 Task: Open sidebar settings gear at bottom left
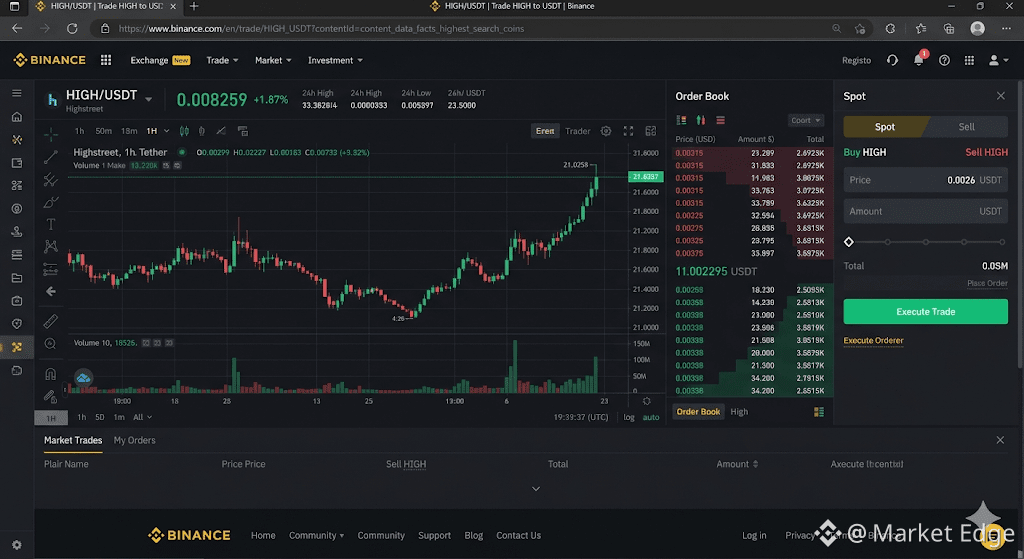coord(17,545)
